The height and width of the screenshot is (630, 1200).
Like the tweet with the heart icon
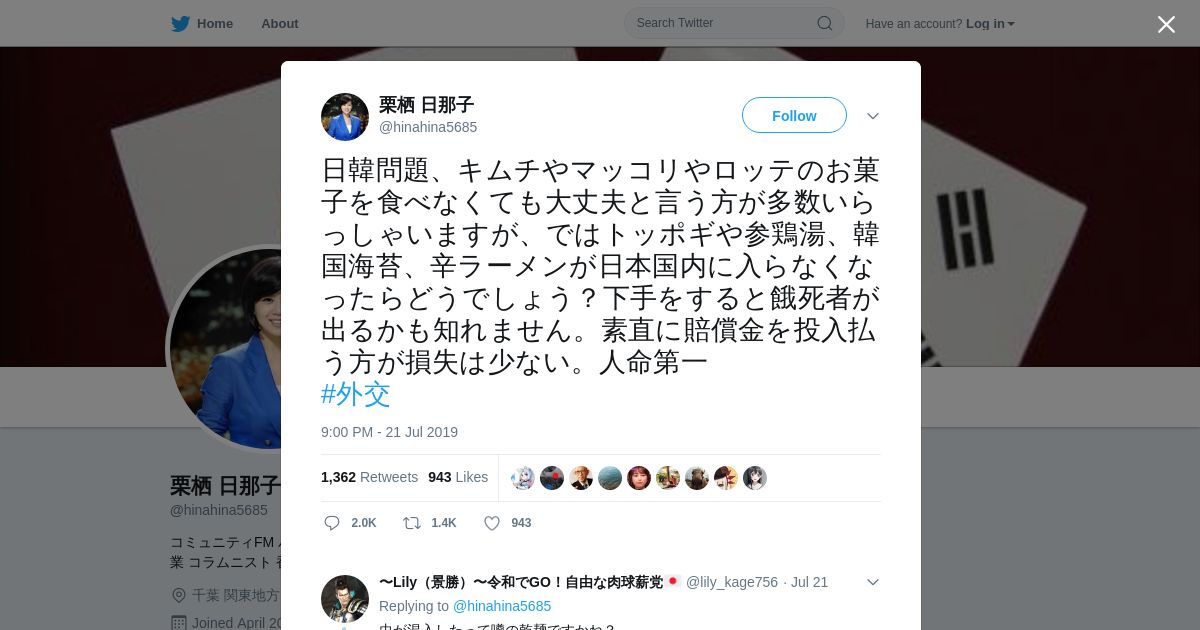pyautogui.click(x=492, y=523)
